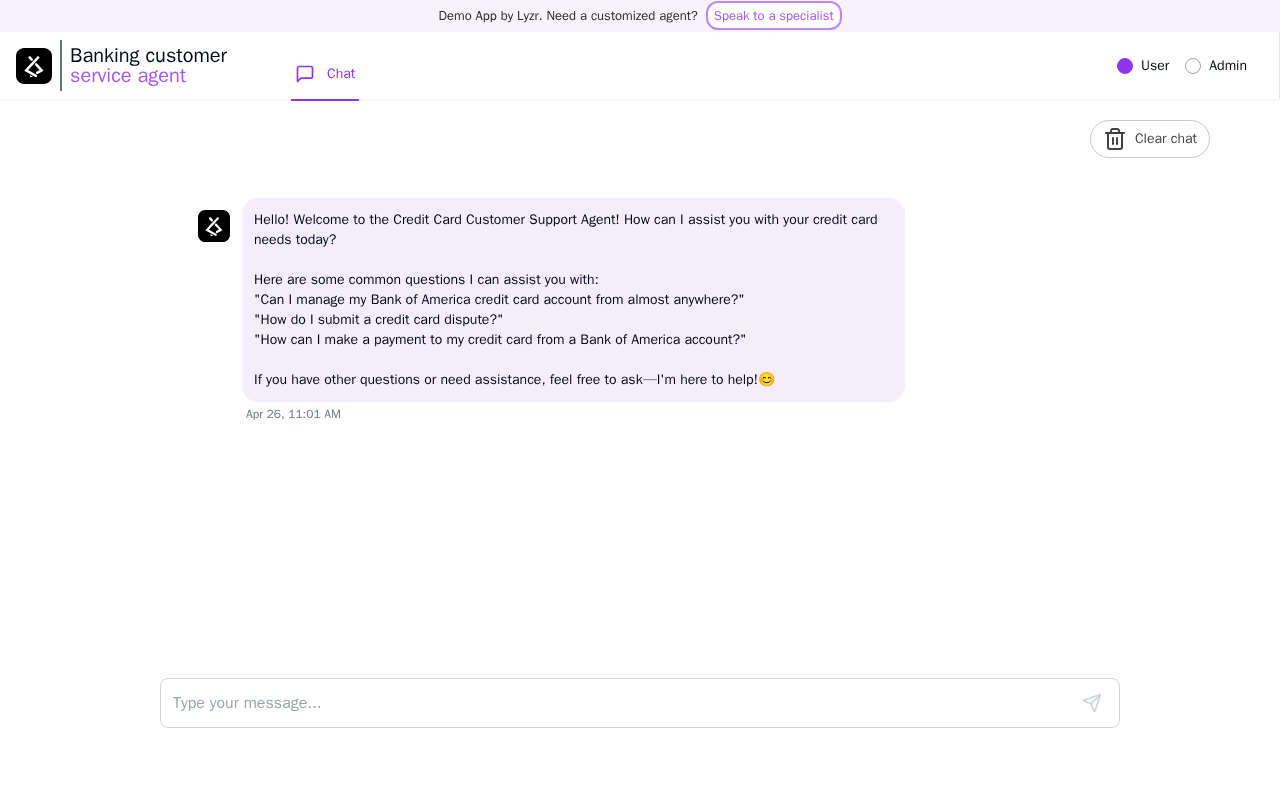Click the Banking customer title text

coord(148,56)
